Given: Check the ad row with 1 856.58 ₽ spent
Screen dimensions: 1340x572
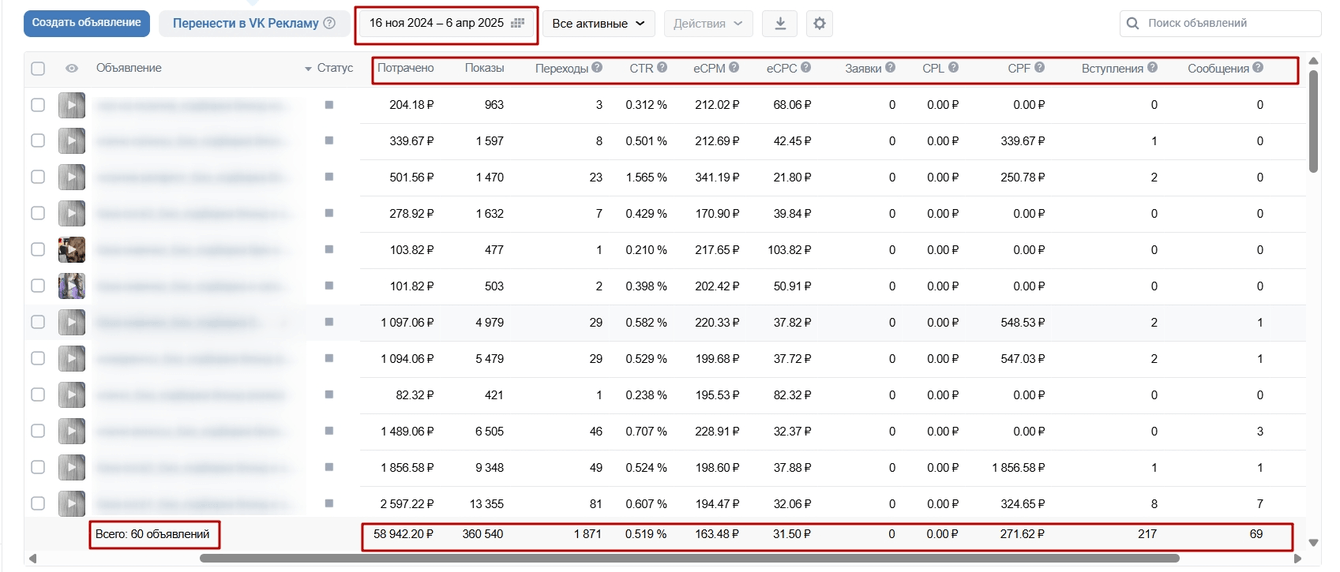Looking at the screenshot, I should click(x=38, y=467).
